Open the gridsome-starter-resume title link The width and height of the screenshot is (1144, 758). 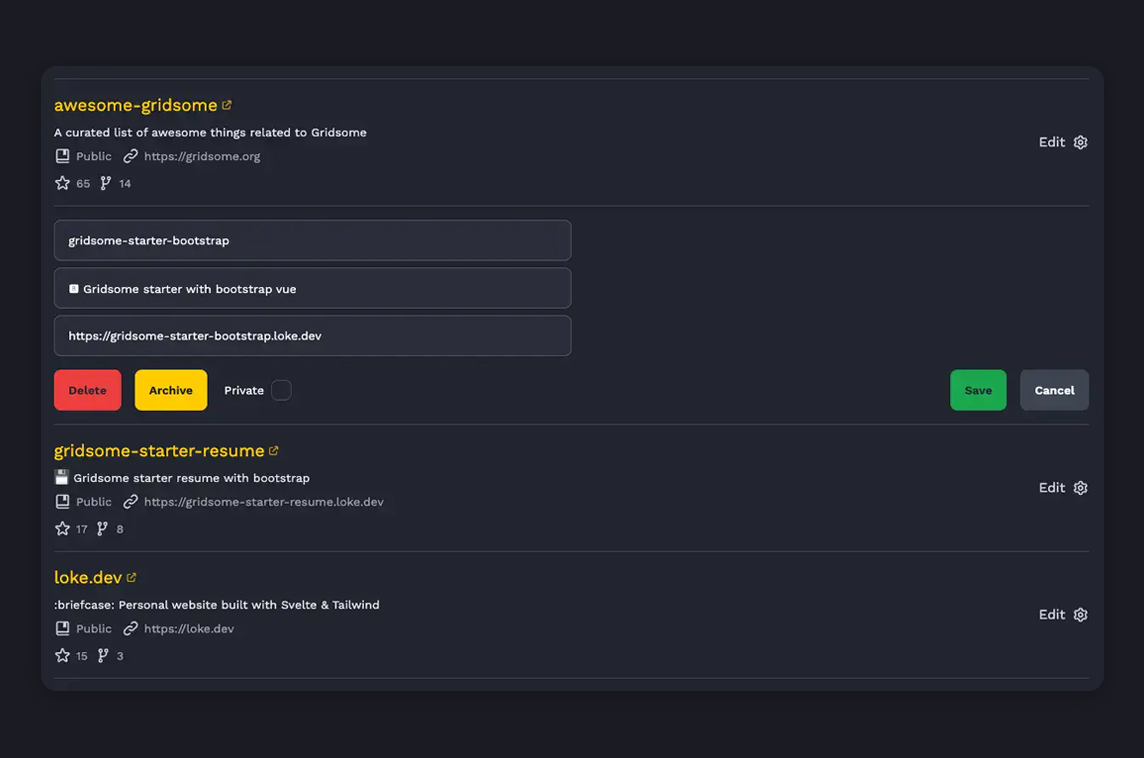(159, 451)
